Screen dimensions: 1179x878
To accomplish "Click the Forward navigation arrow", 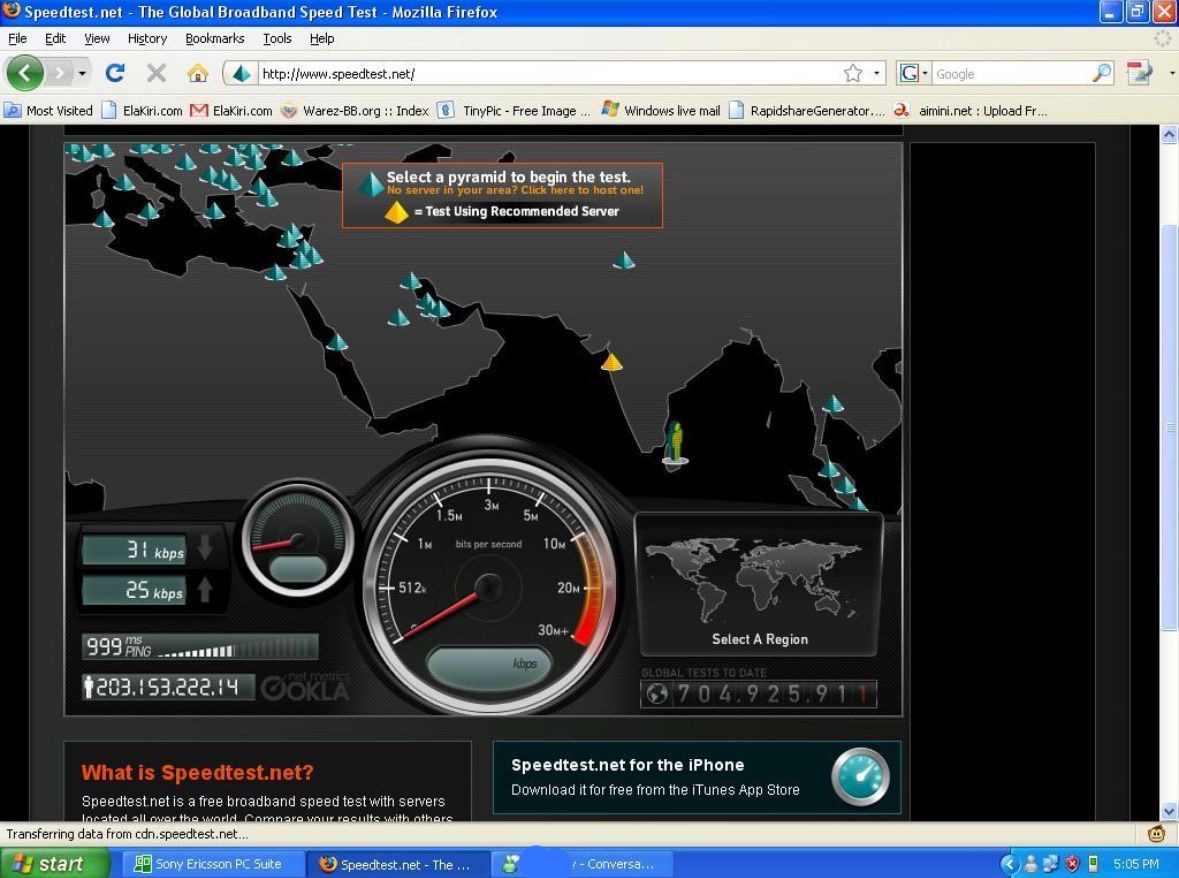I will (59, 73).
